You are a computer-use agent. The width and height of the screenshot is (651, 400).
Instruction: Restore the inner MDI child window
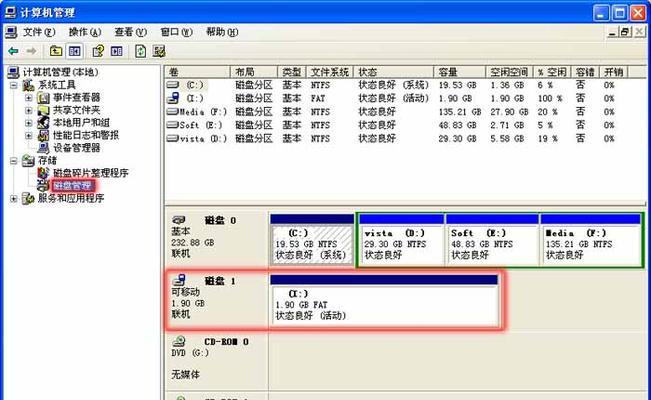(x=626, y=32)
